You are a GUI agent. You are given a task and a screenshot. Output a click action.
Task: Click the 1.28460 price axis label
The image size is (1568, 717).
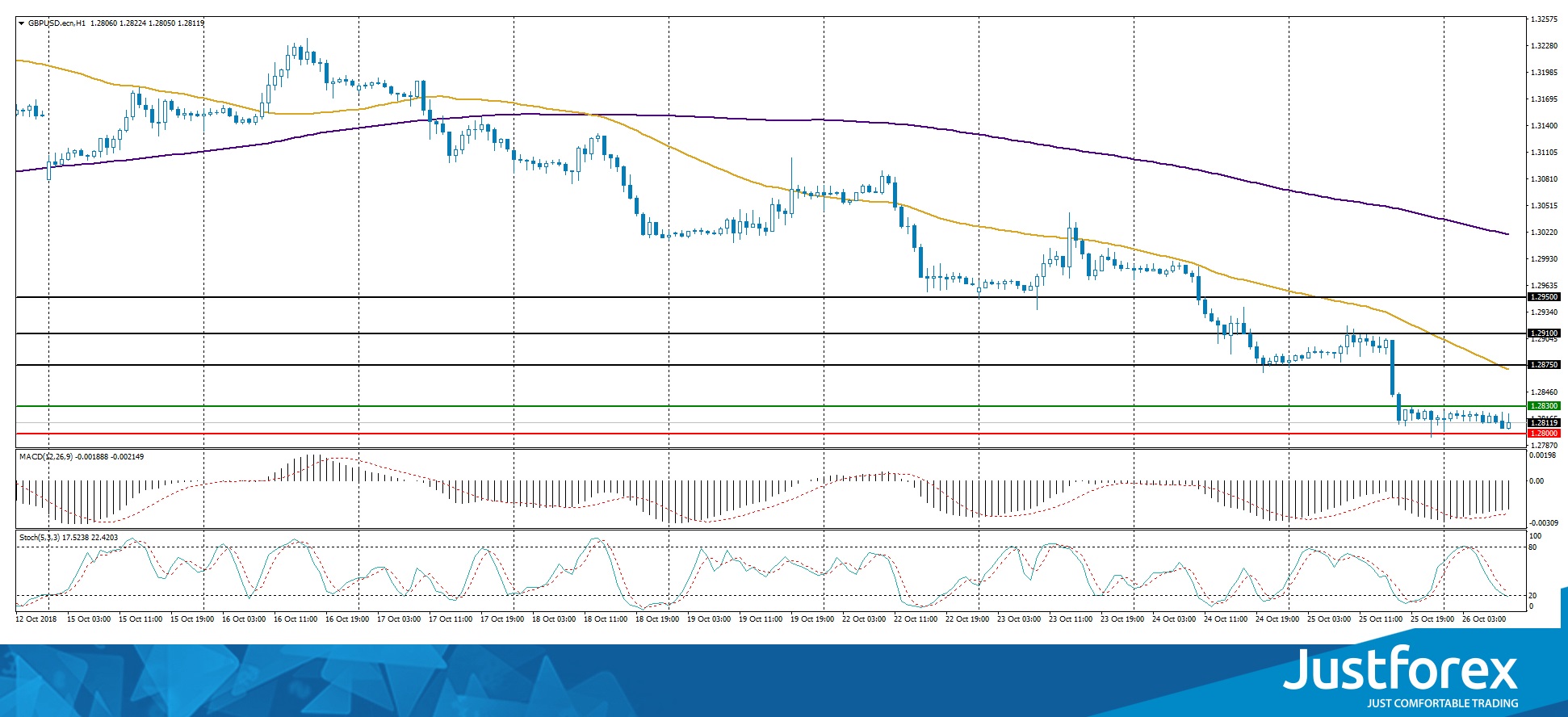pyautogui.click(x=1545, y=392)
